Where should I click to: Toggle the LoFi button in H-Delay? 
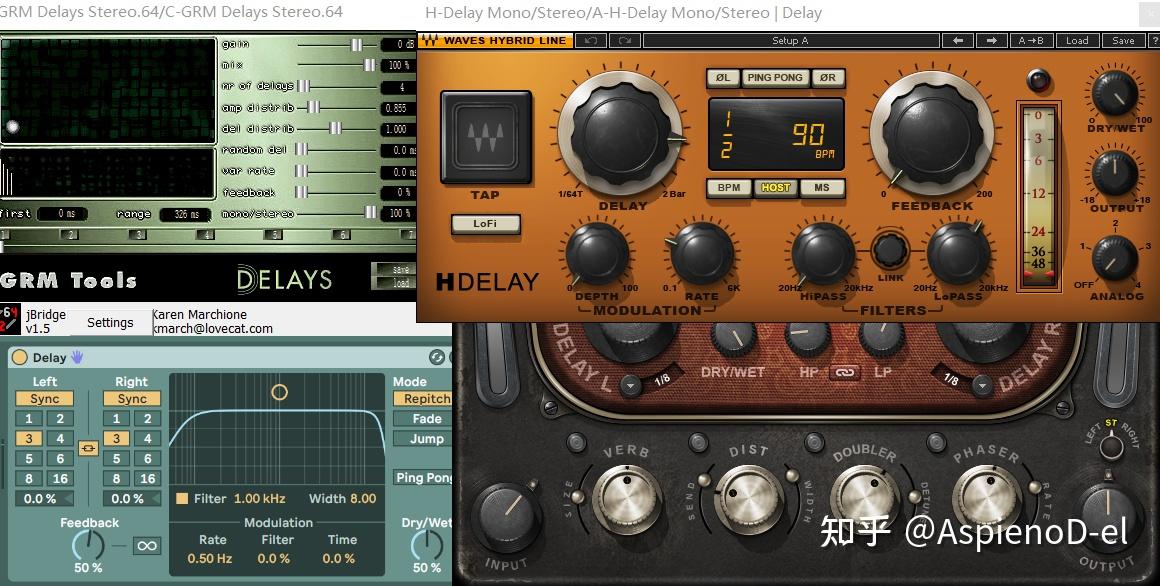485,223
